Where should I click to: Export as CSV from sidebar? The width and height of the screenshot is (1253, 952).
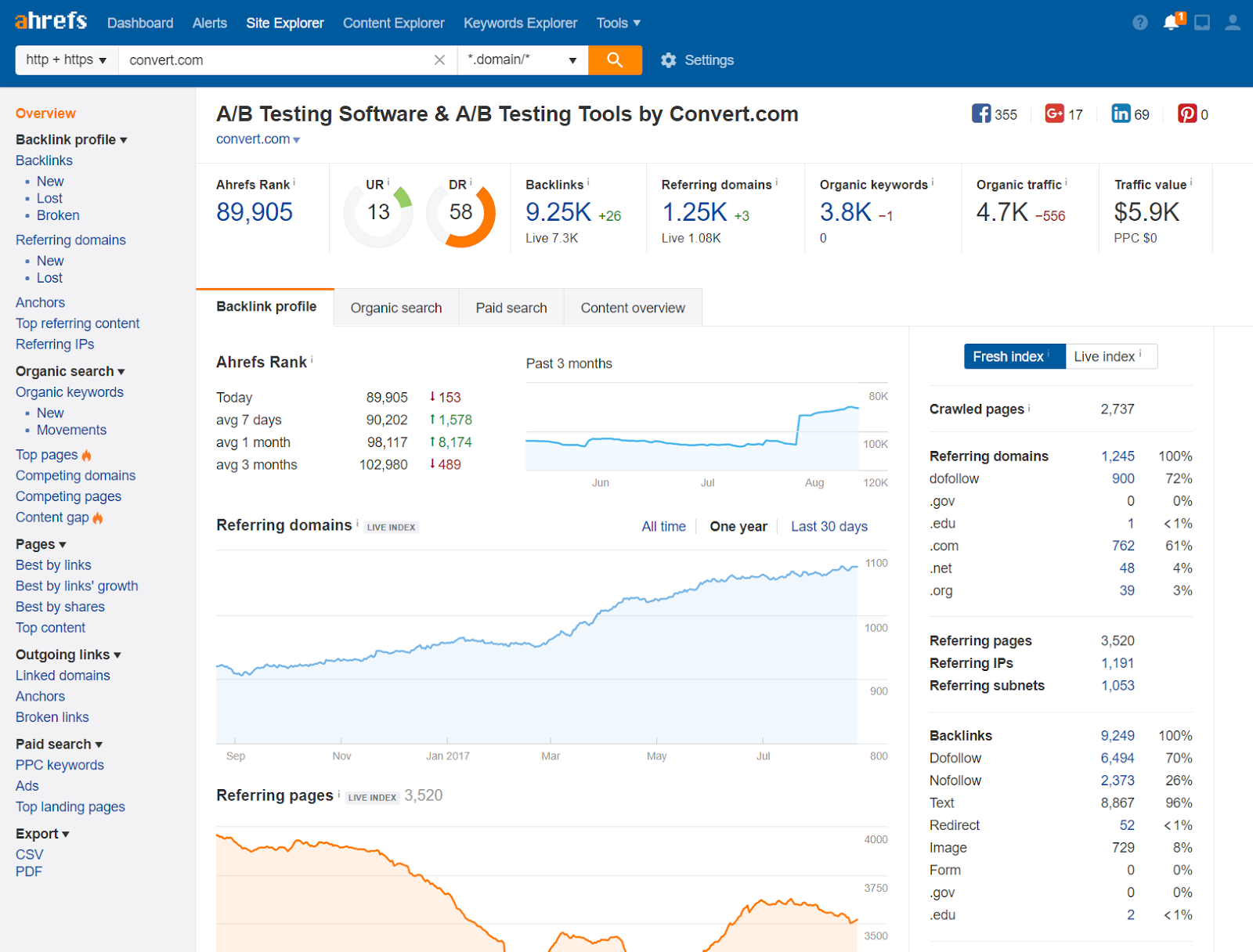pos(30,854)
